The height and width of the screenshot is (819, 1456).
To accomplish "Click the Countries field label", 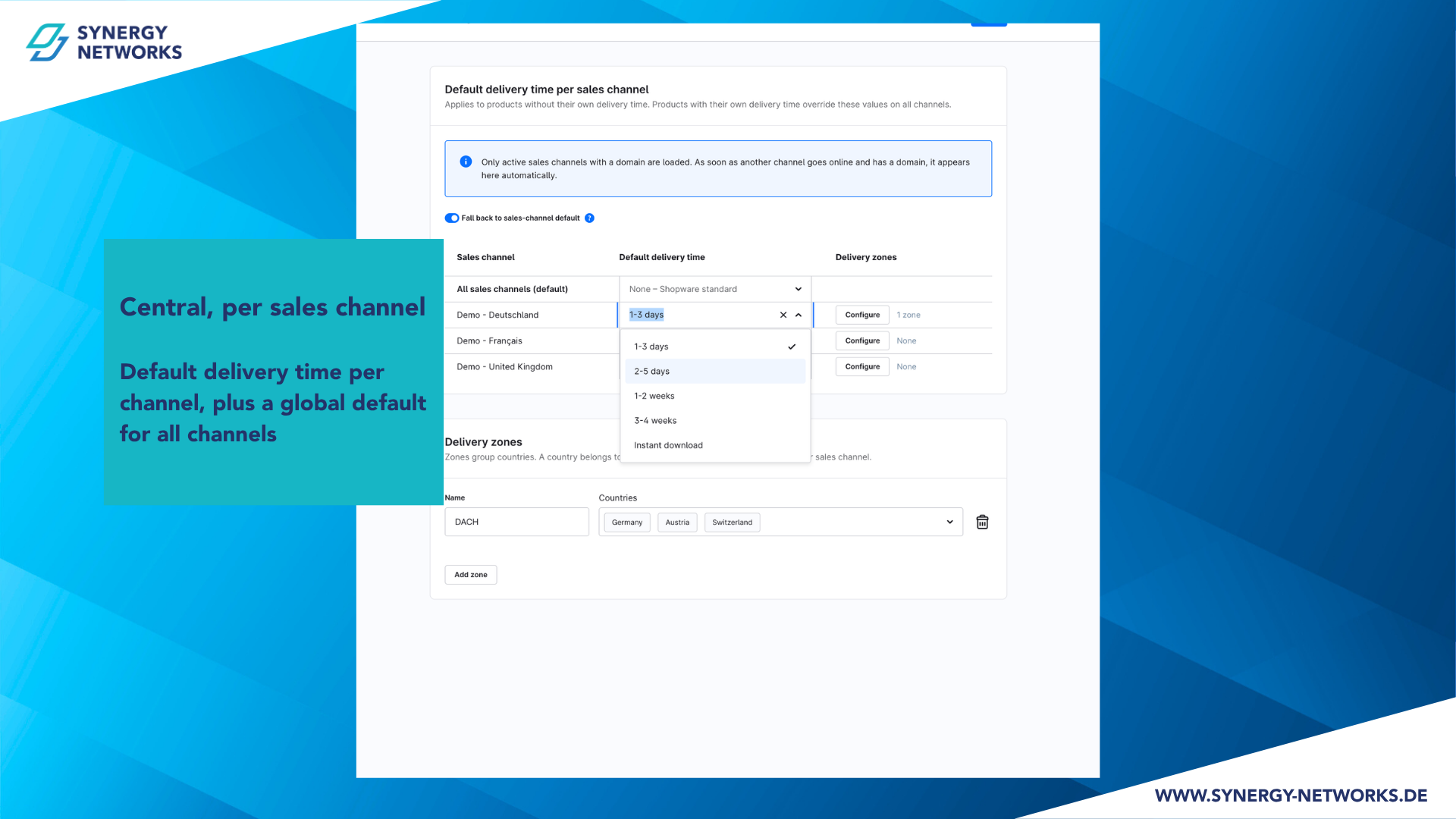I will point(617,498).
